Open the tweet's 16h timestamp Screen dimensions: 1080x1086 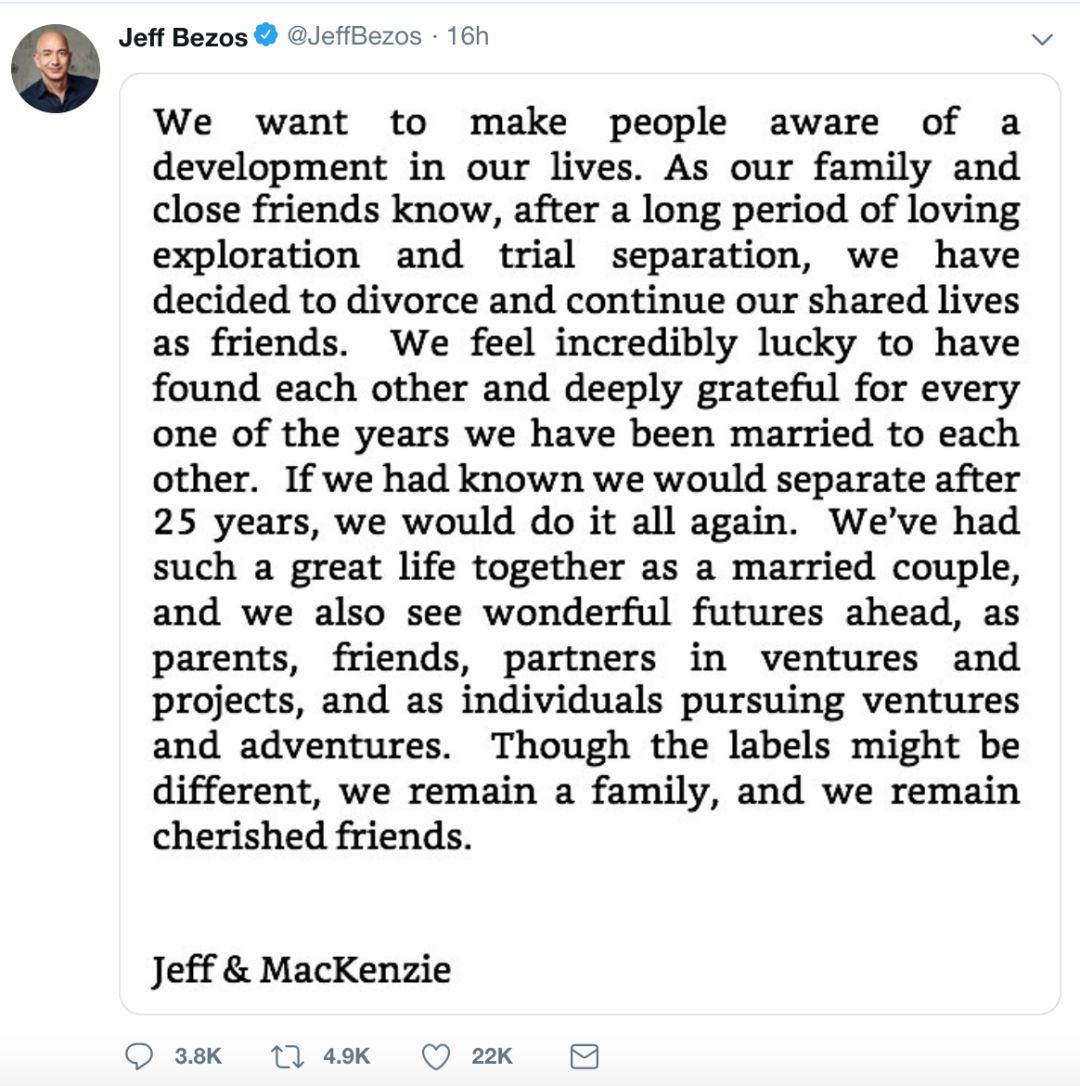coord(468,37)
